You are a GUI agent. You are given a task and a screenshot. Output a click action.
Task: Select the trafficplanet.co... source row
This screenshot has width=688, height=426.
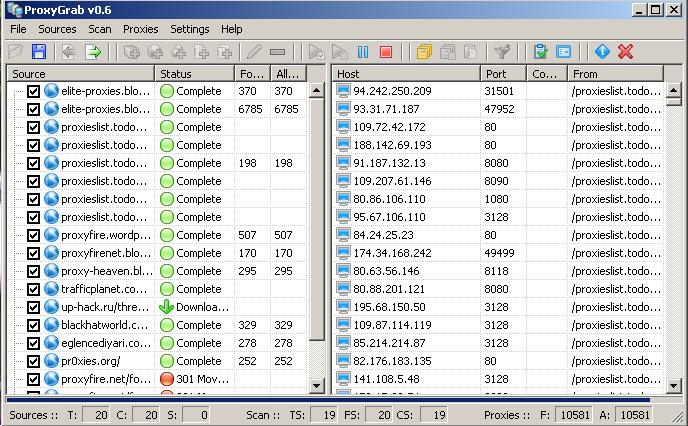pyautogui.click(x=106, y=289)
